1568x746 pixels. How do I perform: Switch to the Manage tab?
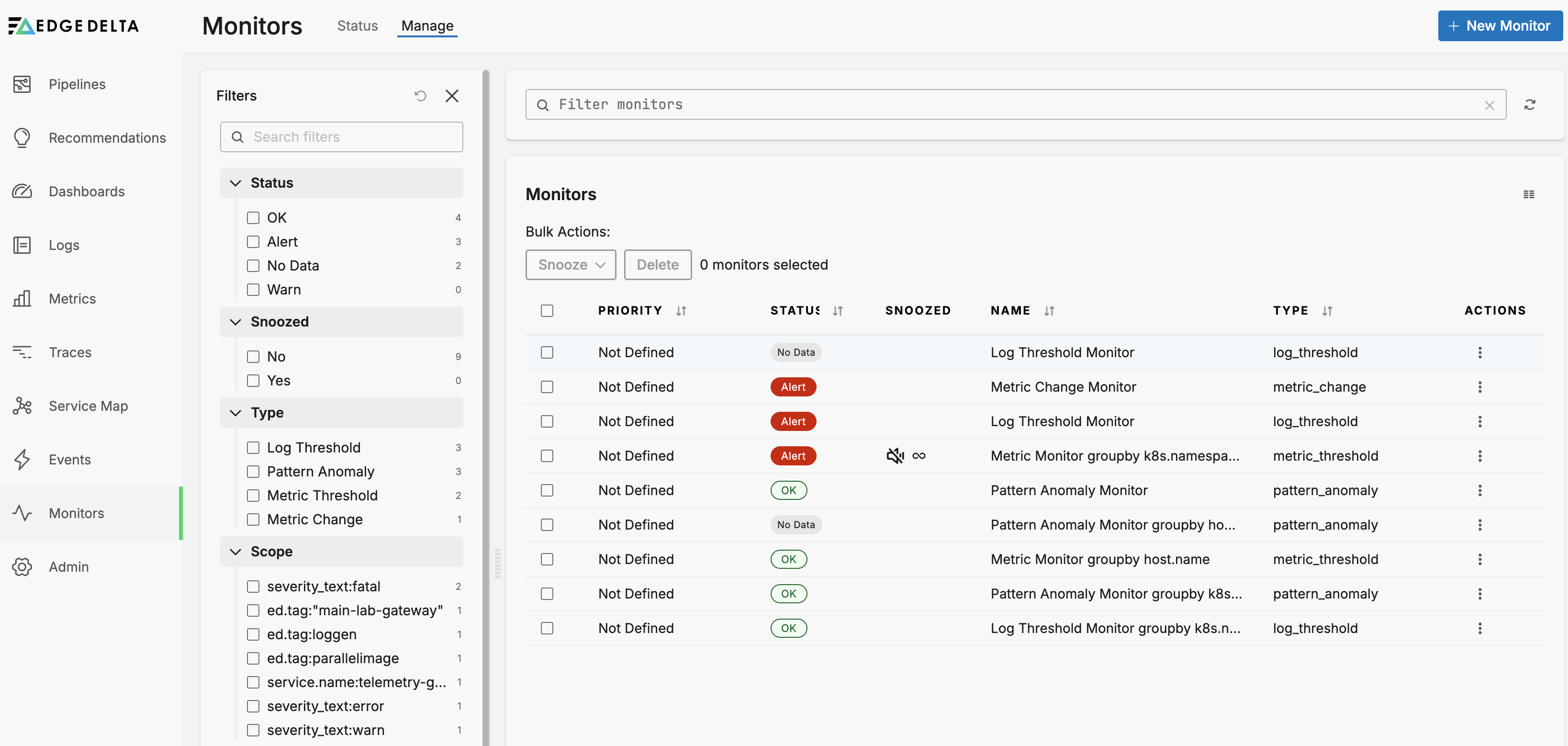427,25
